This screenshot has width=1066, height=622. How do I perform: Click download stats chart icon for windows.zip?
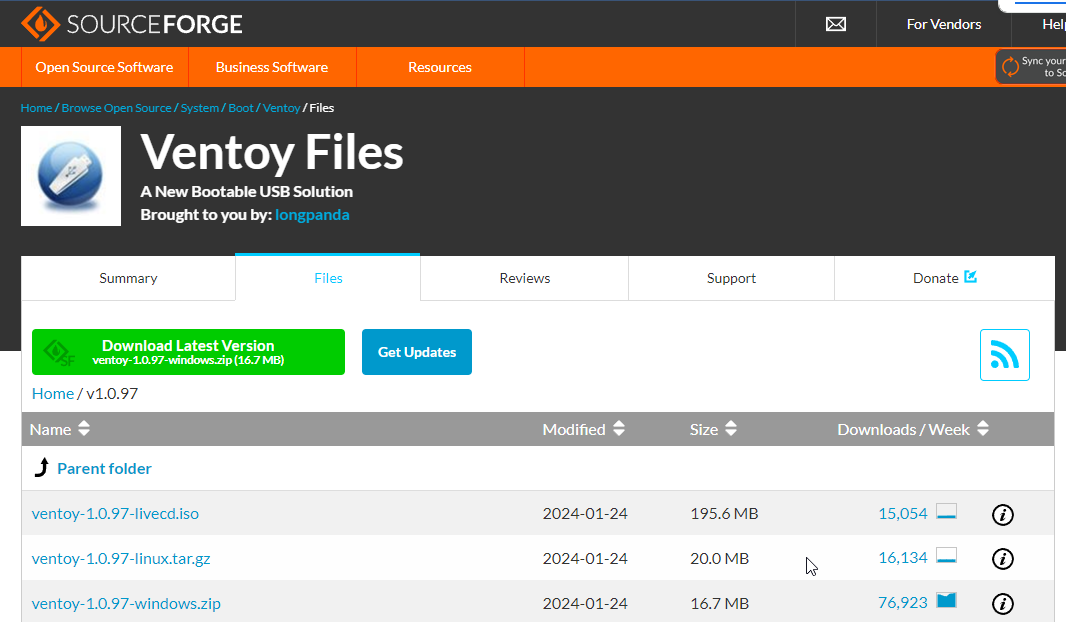click(946, 600)
